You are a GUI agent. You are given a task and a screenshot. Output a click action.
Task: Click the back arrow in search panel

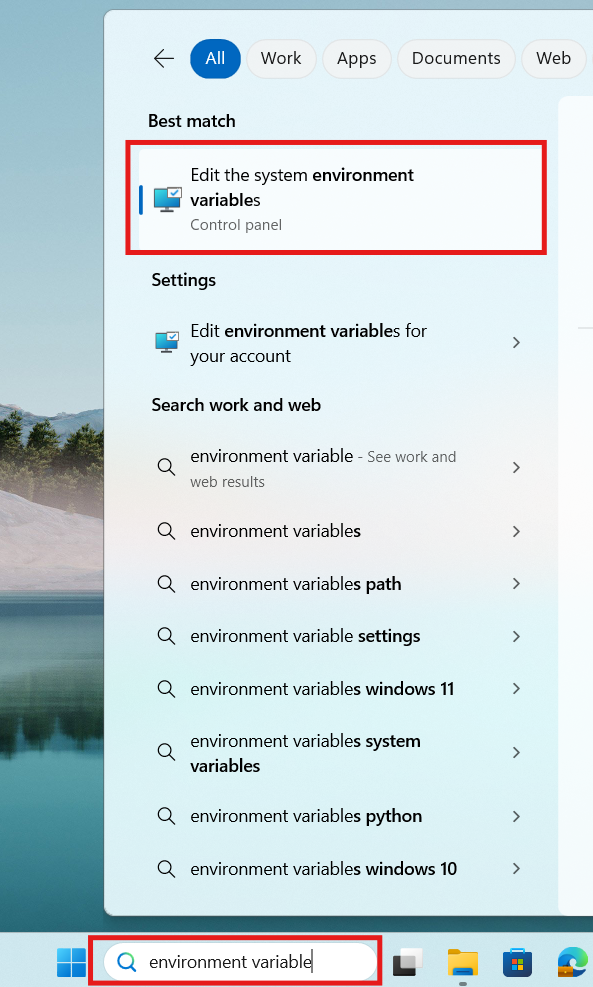[163, 58]
